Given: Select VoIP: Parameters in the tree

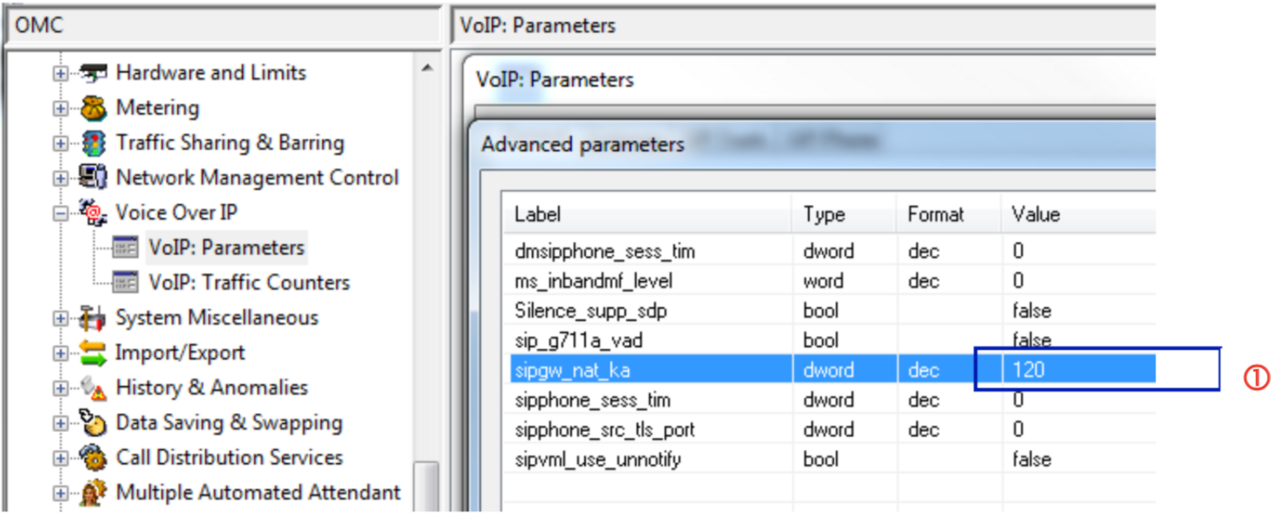Looking at the screenshot, I should 226,248.
